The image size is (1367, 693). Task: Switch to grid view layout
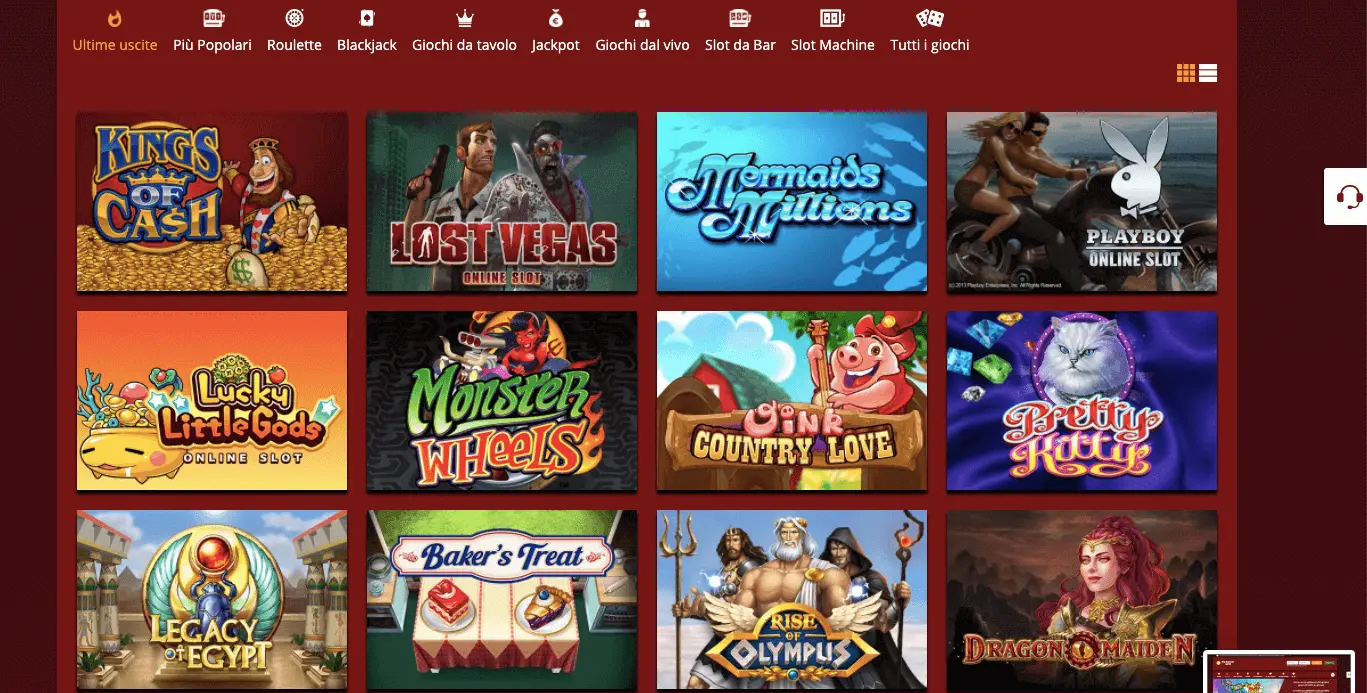[1186, 73]
